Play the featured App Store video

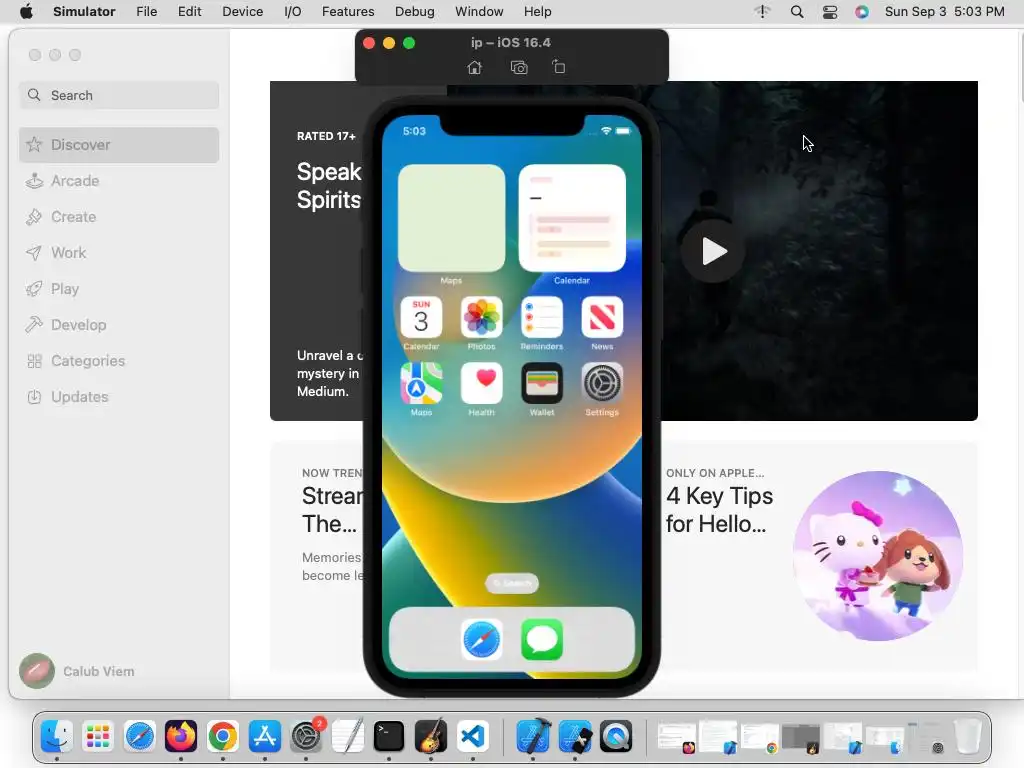tap(713, 251)
